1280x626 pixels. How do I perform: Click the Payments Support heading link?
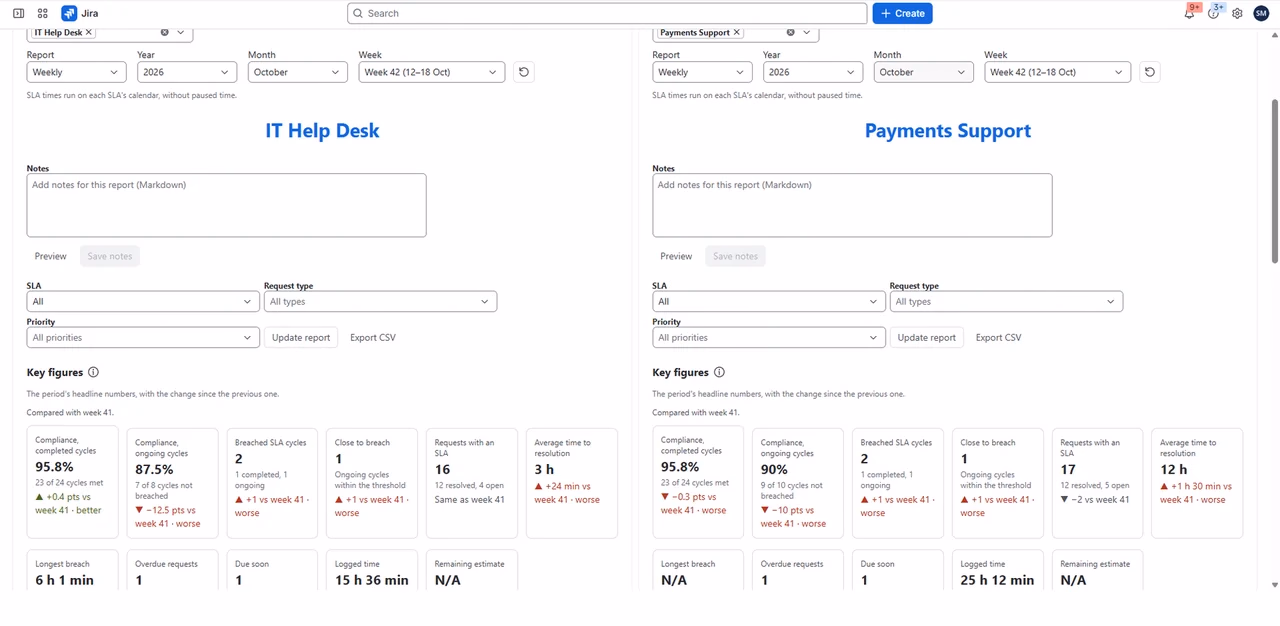[948, 130]
